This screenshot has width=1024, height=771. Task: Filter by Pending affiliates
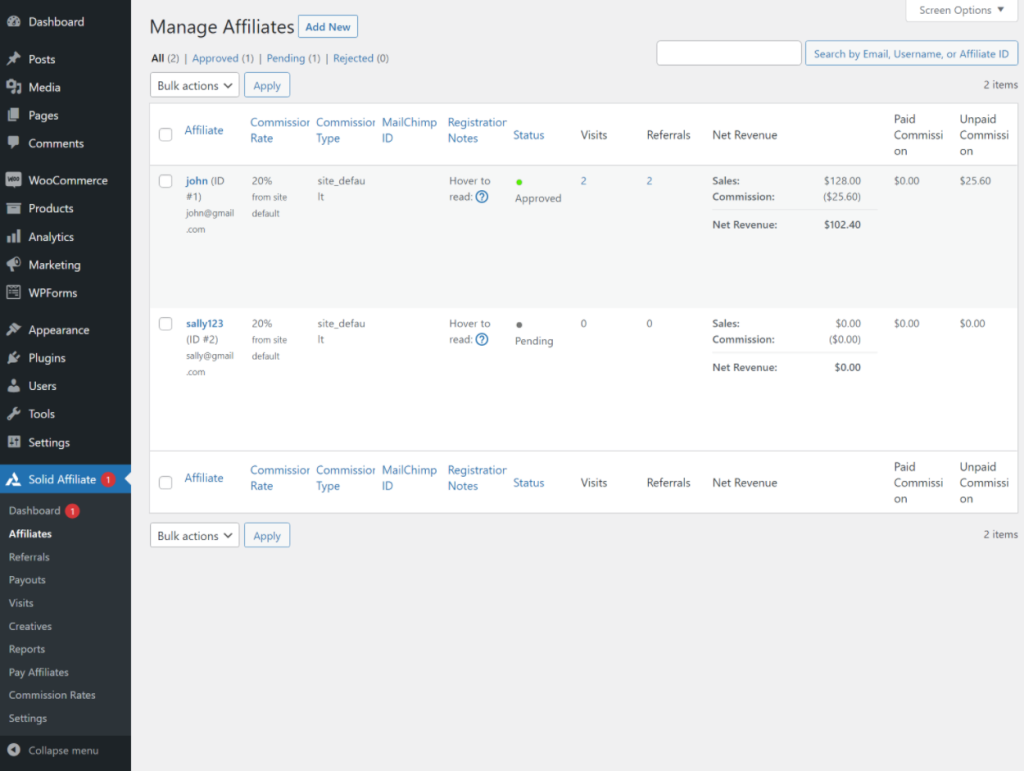tap(285, 58)
